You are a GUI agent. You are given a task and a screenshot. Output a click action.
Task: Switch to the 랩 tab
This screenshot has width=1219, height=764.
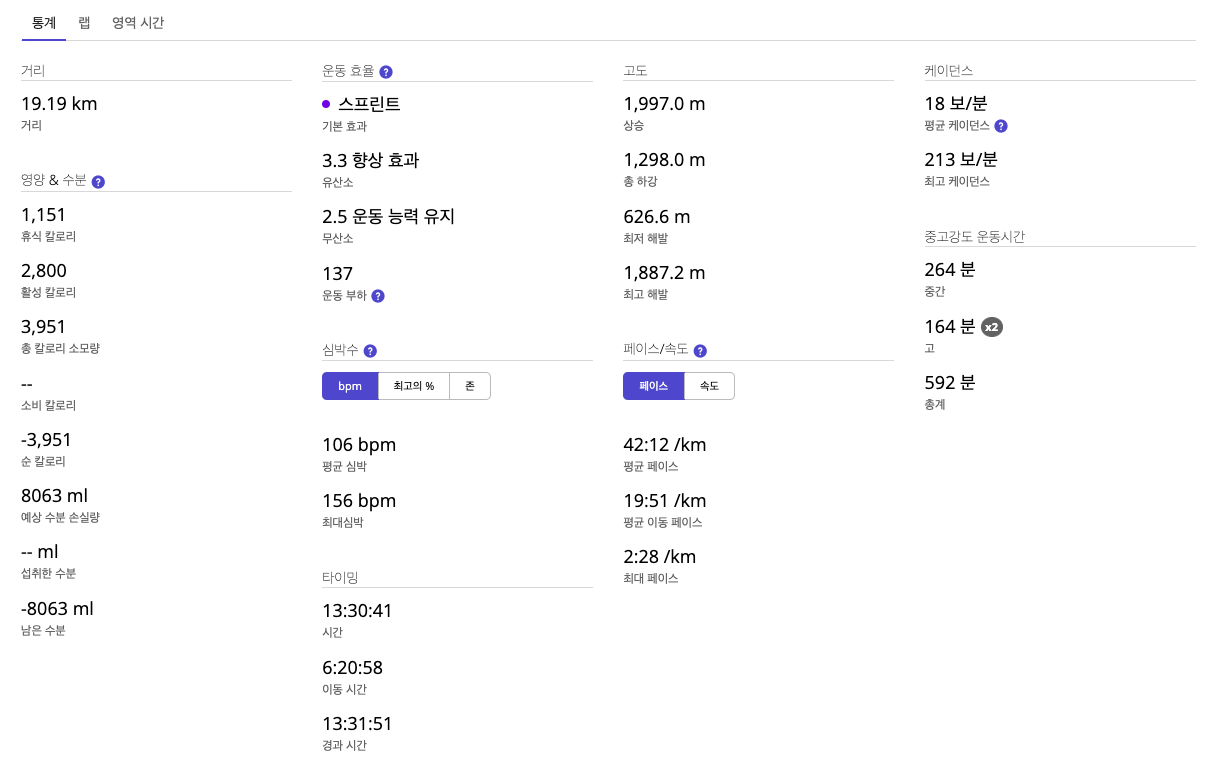click(x=84, y=22)
